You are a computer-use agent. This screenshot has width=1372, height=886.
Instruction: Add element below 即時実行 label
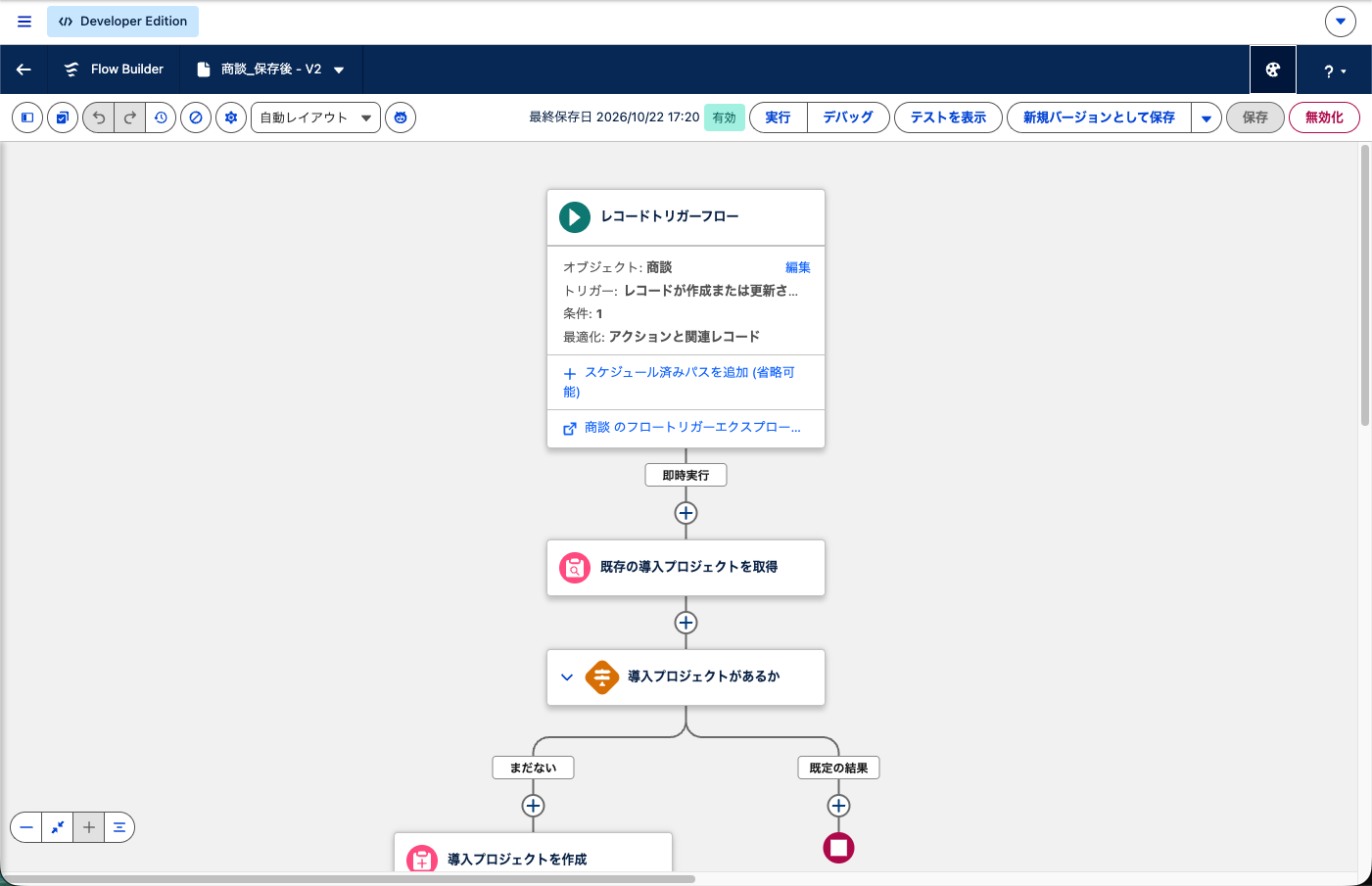(x=686, y=513)
